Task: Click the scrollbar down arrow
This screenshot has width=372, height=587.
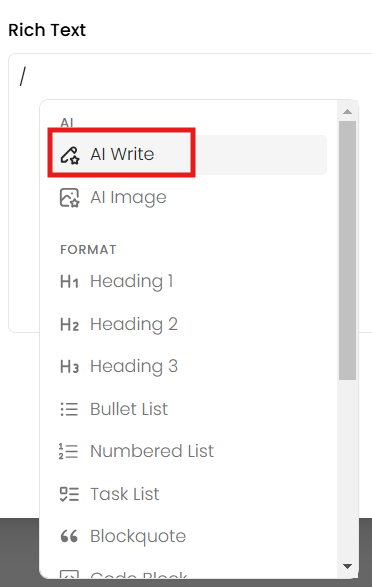Action: 348,566
